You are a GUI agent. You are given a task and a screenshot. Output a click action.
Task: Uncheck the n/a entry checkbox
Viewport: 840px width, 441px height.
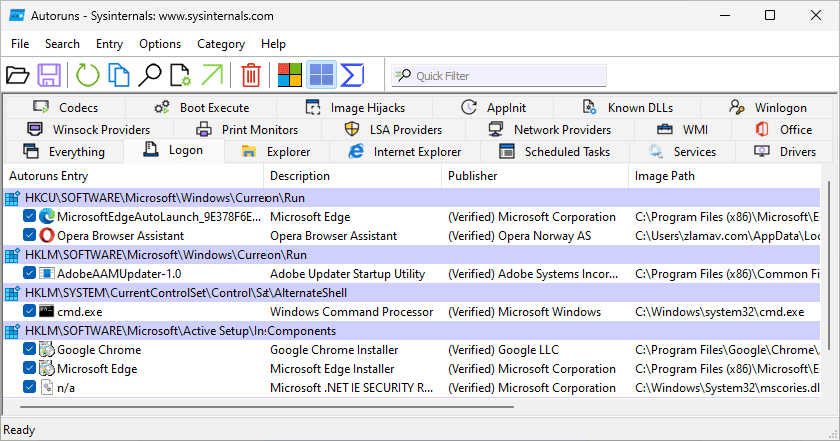(29, 387)
